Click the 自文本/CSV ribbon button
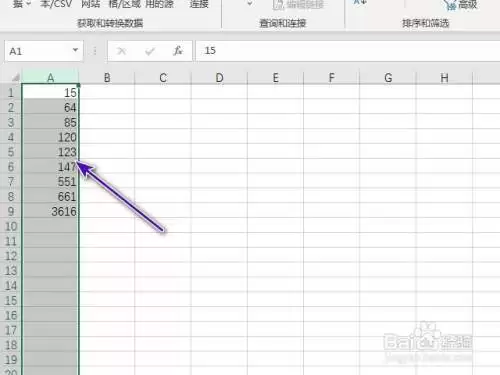Screen dimensions: 500x375 click(x=56, y=4)
